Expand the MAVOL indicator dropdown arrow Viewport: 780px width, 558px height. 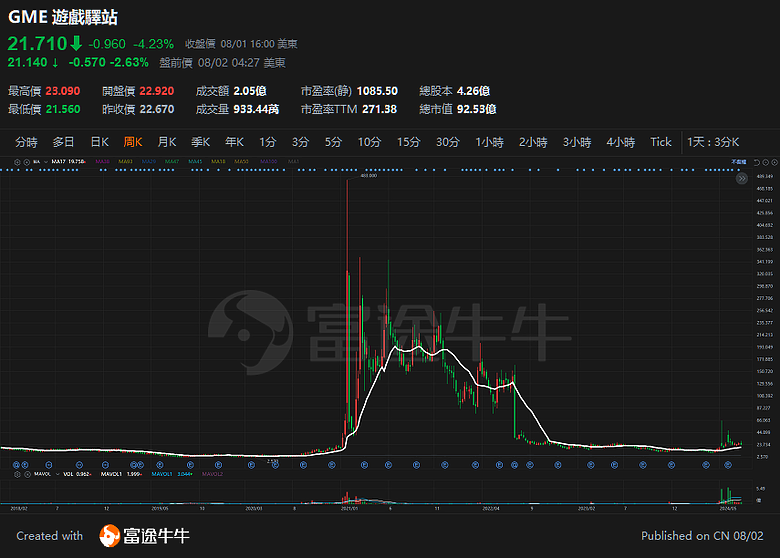(57, 474)
